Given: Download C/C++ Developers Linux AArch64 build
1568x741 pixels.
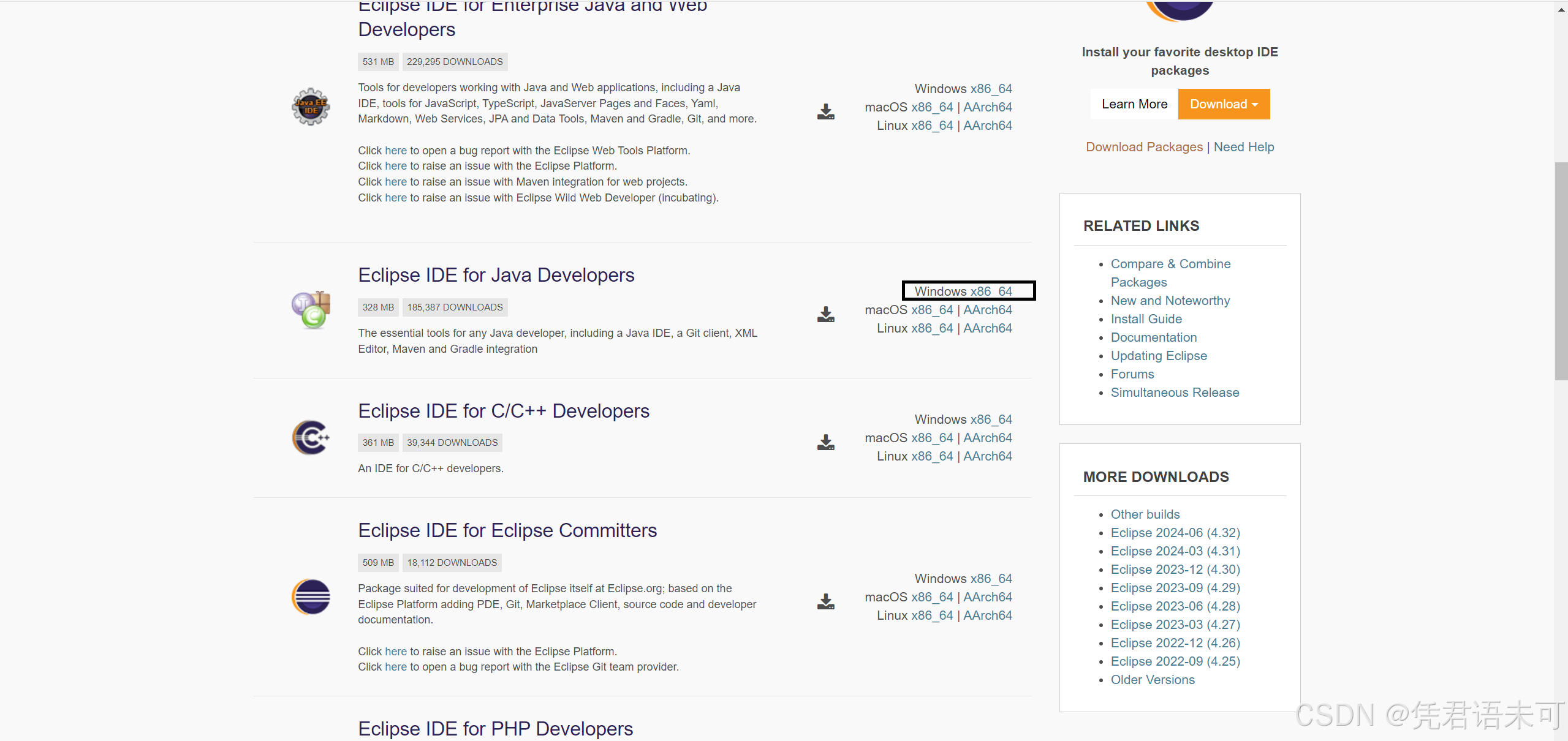Looking at the screenshot, I should point(988,456).
